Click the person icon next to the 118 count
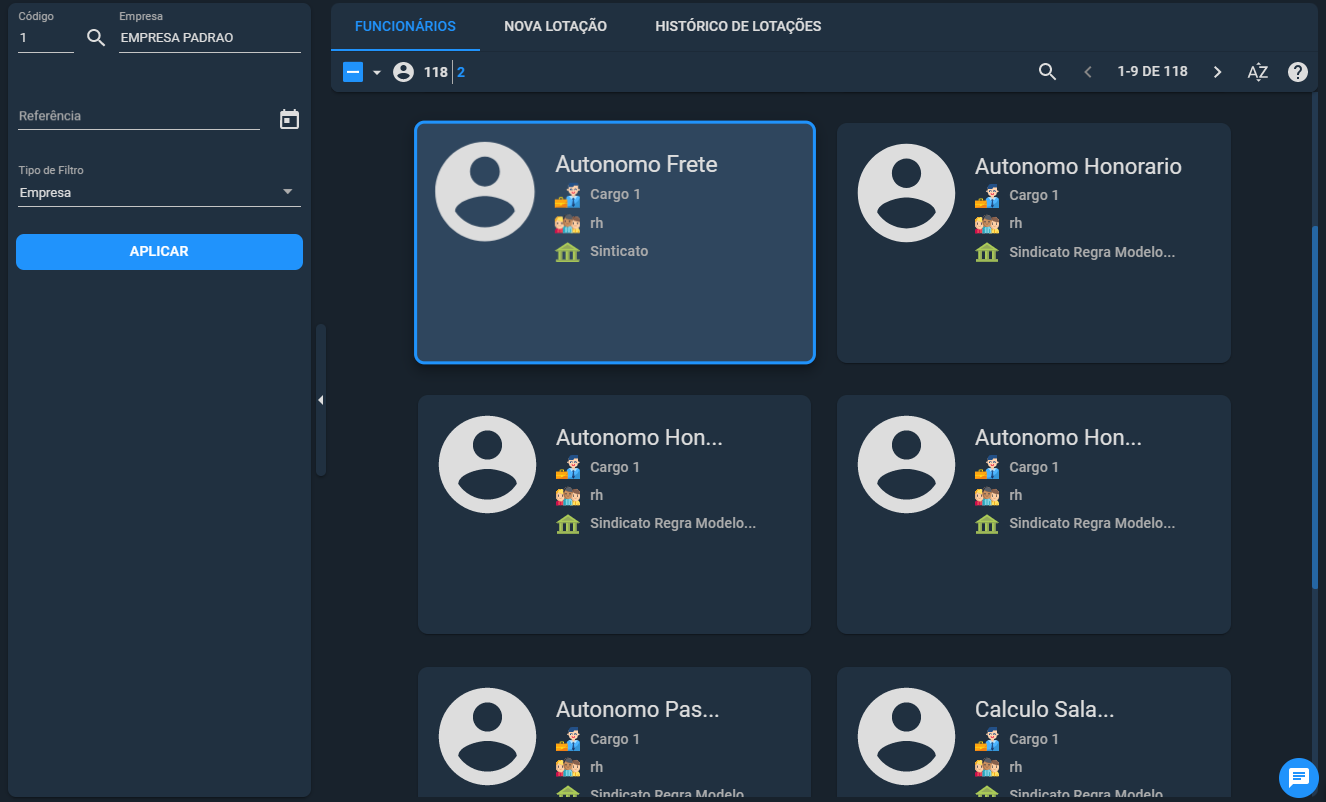 [x=403, y=72]
